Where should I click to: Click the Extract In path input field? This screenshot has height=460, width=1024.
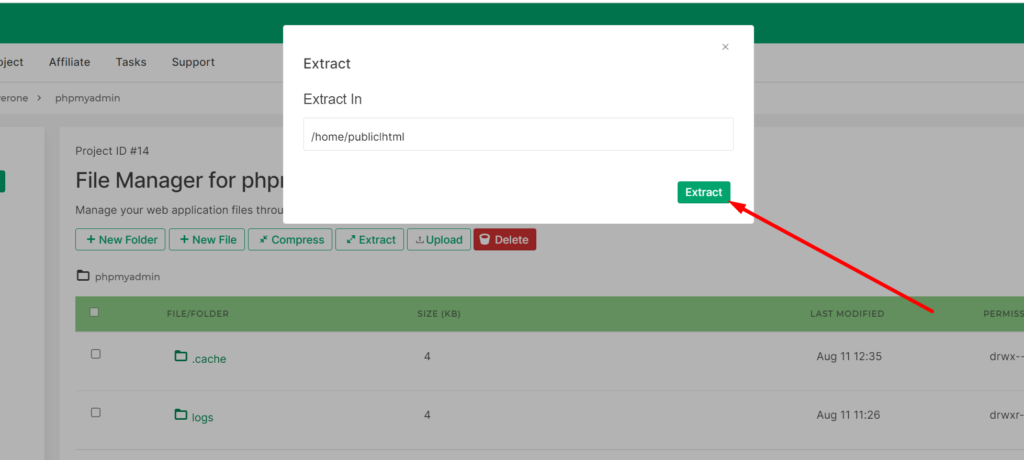518,134
